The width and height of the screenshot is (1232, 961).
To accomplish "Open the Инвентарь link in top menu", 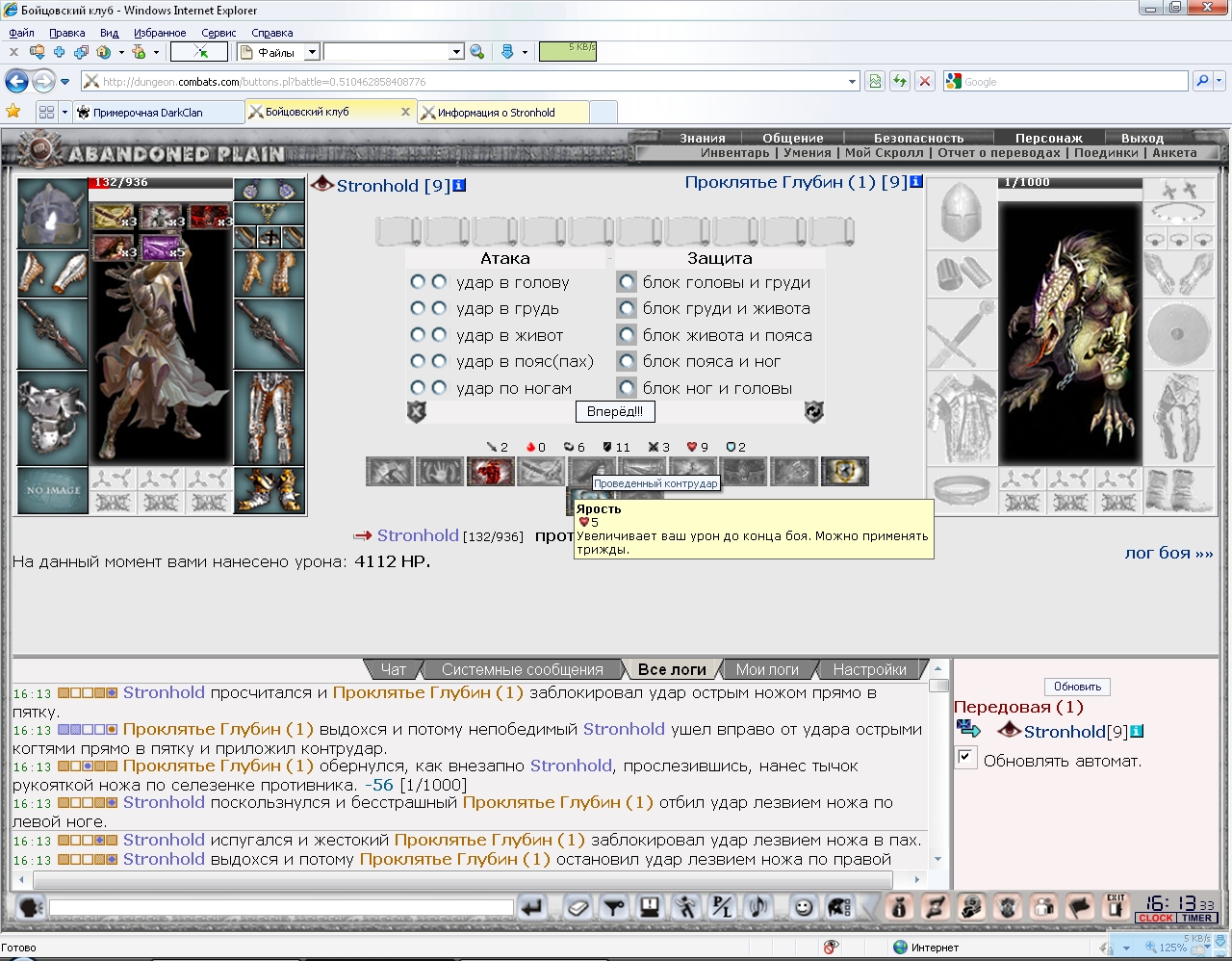I will click(x=735, y=152).
